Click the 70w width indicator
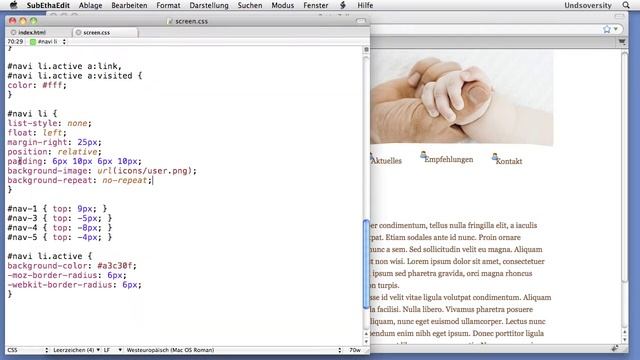Screen dimensions: 640x360 pyautogui.click(x=355, y=350)
